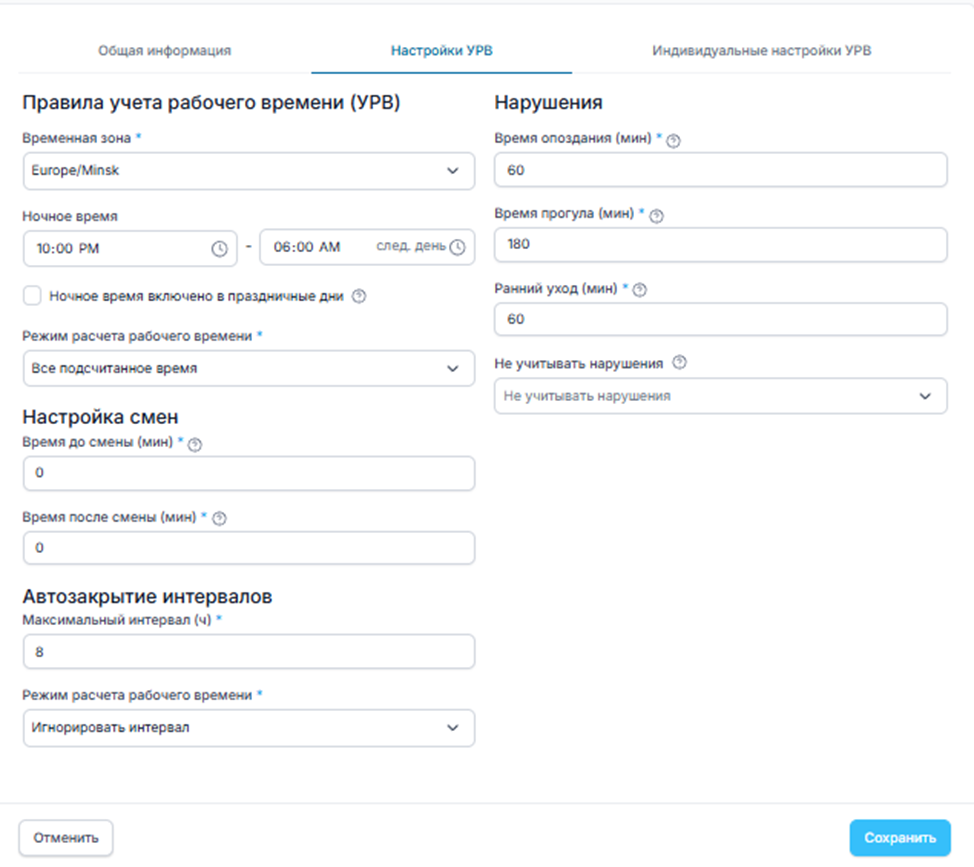Click help icon beside holiday night time checkbox
Screen dimensions: 974x867
coord(360,296)
